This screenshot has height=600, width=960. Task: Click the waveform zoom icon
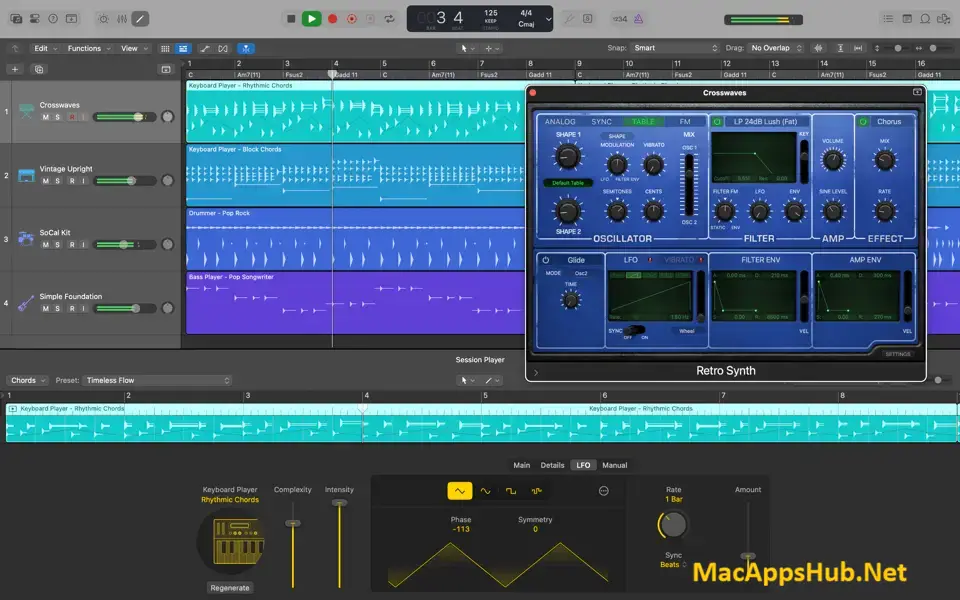[x=819, y=48]
